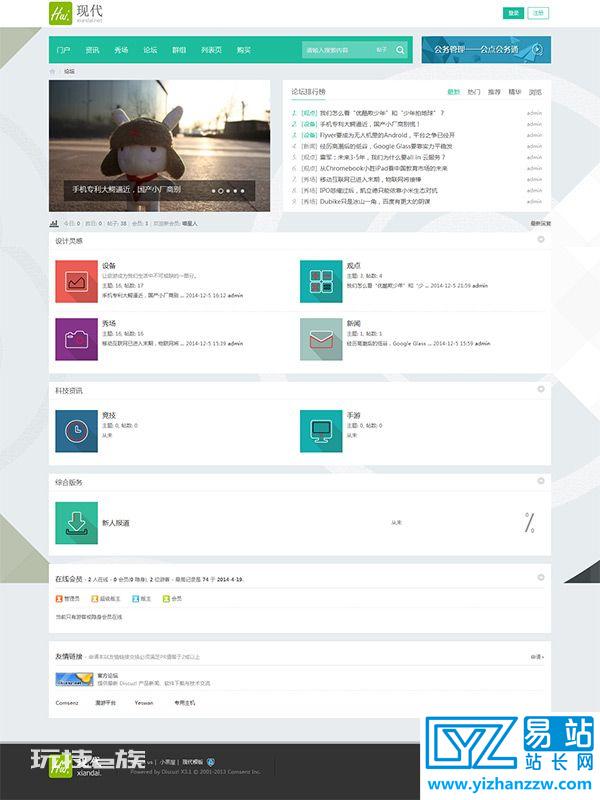Open the rabbit doll slideshow image
The image size is (600, 800).
[x=159, y=146]
